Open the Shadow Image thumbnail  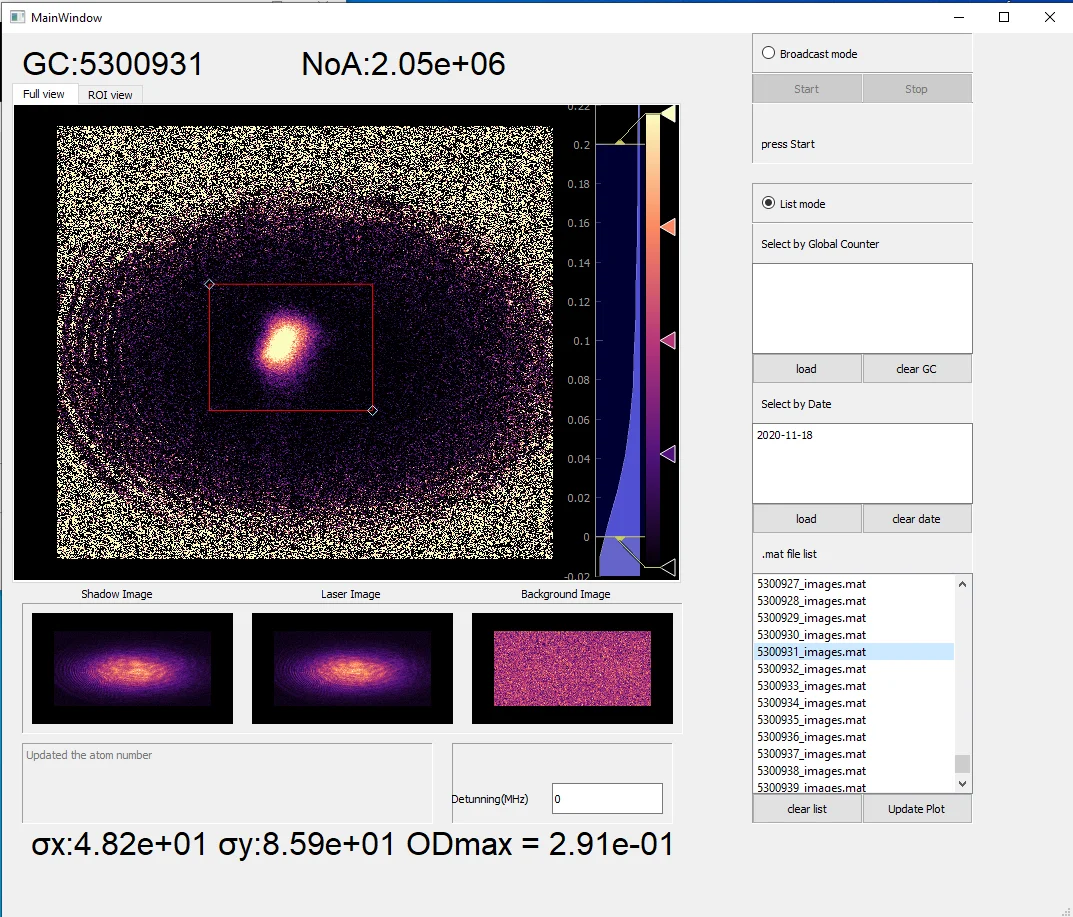pyautogui.click(x=132, y=667)
